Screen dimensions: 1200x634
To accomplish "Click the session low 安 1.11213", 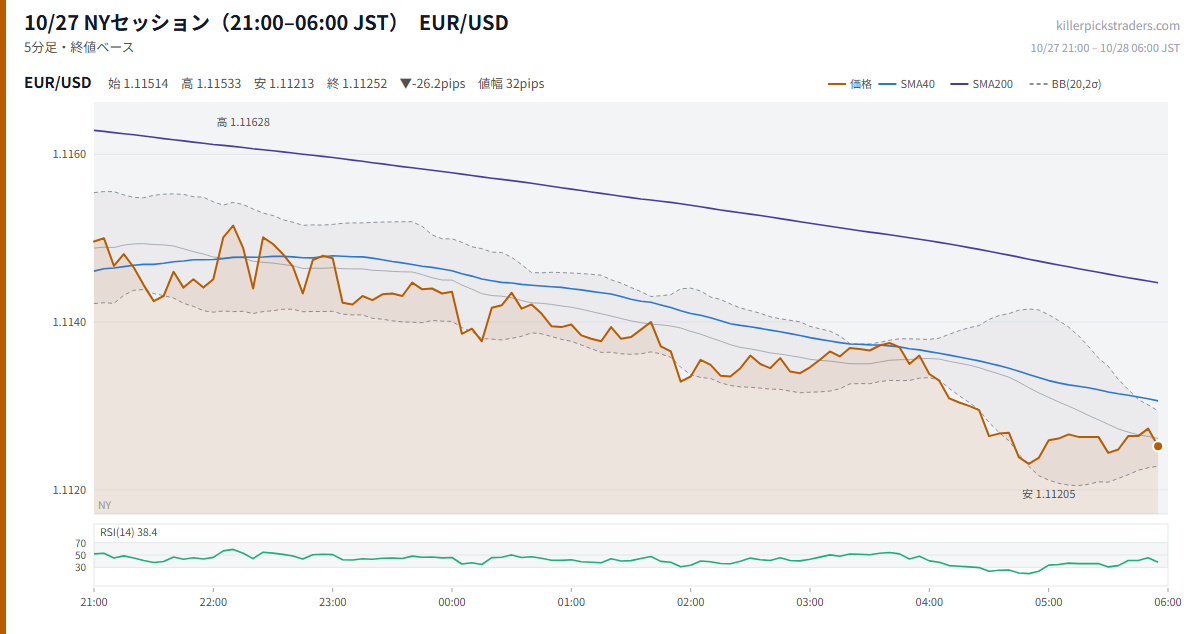I will [284, 83].
